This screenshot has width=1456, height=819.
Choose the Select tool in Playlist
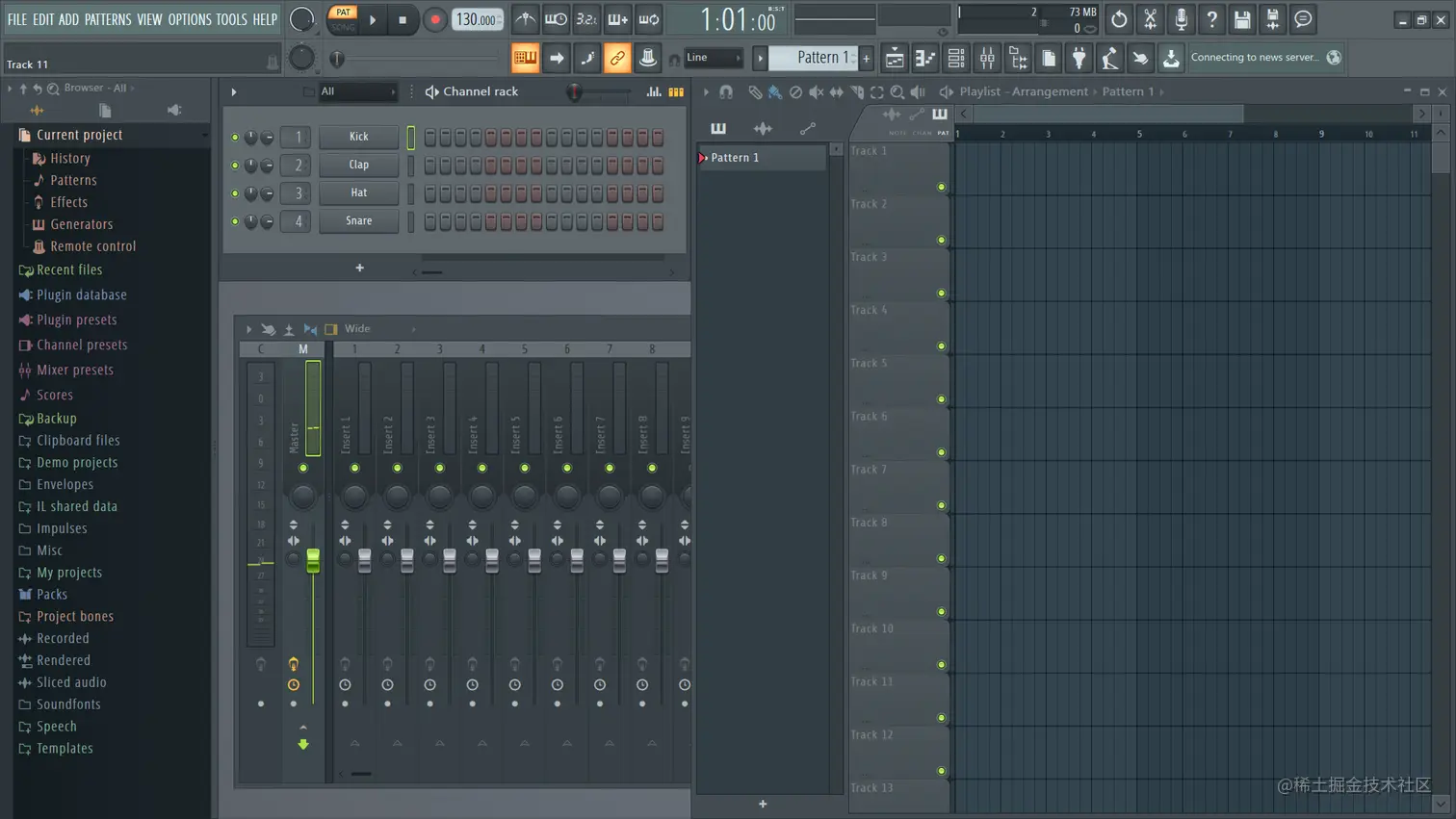pyautogui.click(x=876, y=92)
